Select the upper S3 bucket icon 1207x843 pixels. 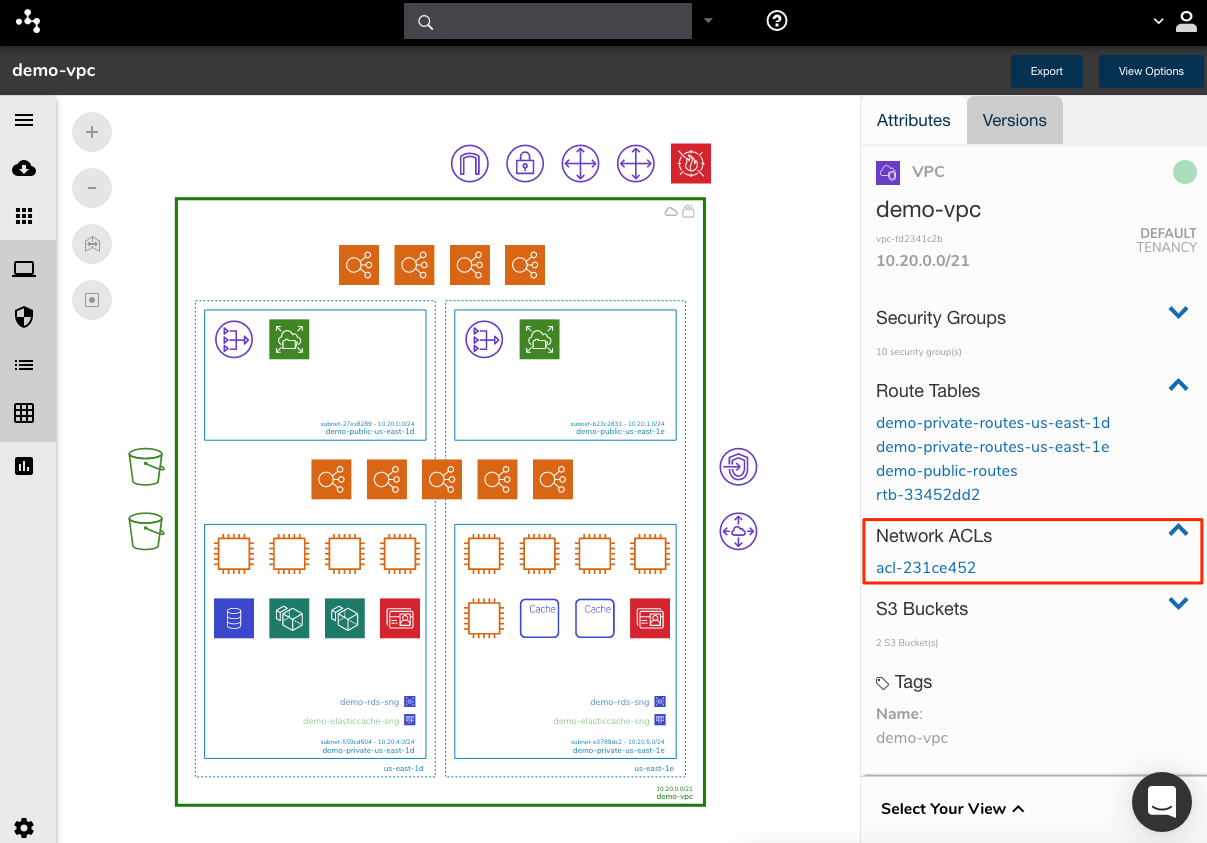(146, 467)
